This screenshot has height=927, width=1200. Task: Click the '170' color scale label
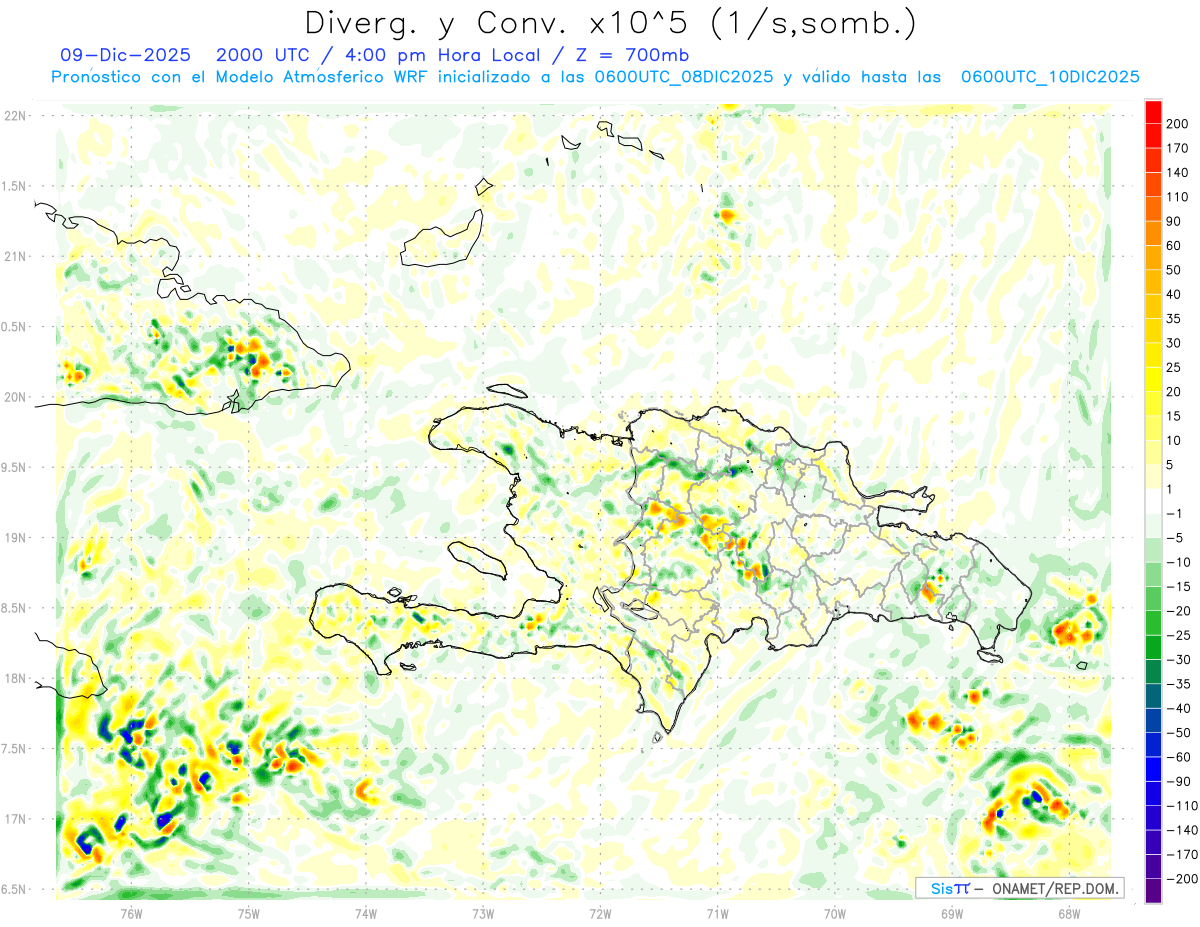(1178, 148)
